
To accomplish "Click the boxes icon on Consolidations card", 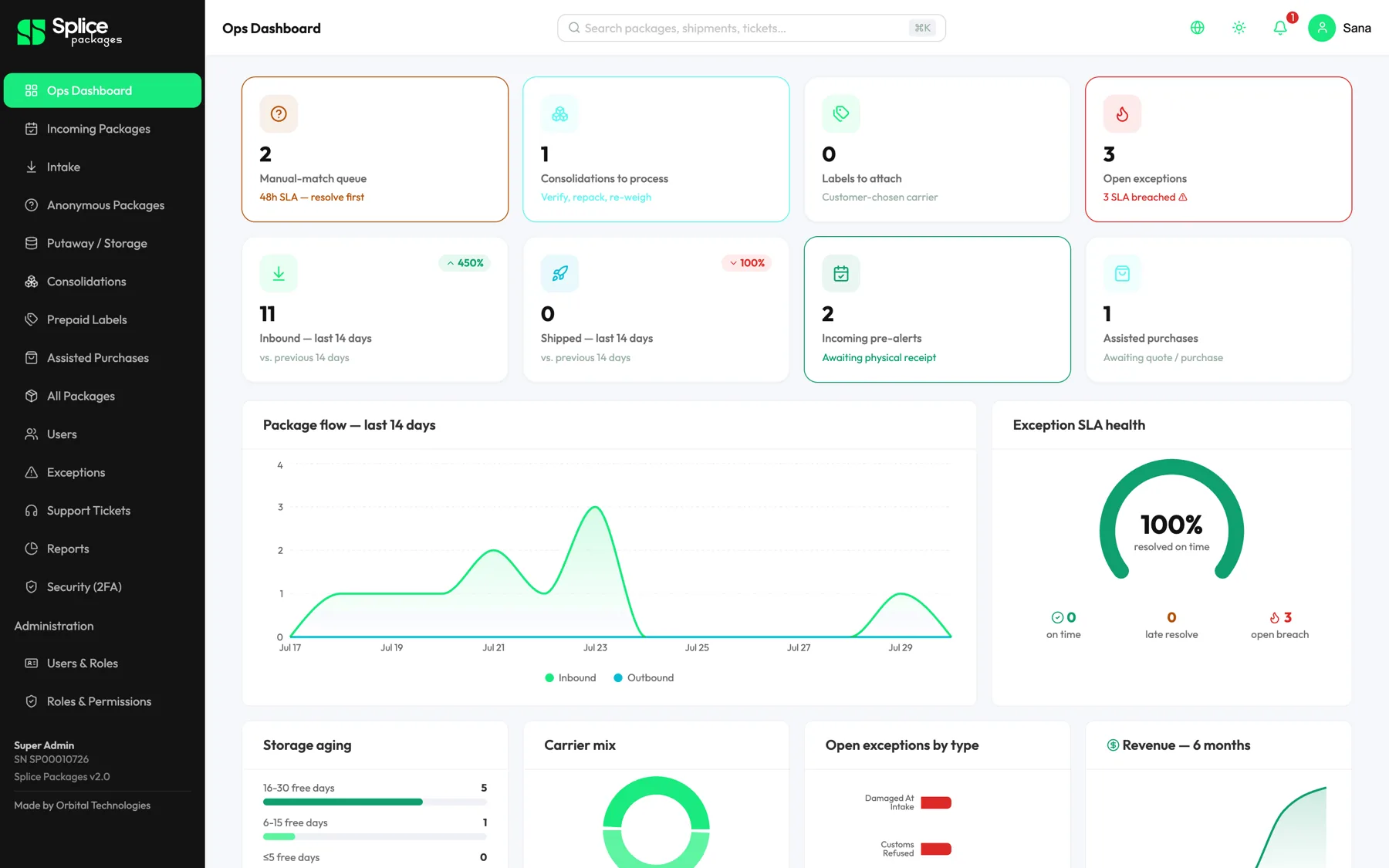I will [x=559, y=114].
